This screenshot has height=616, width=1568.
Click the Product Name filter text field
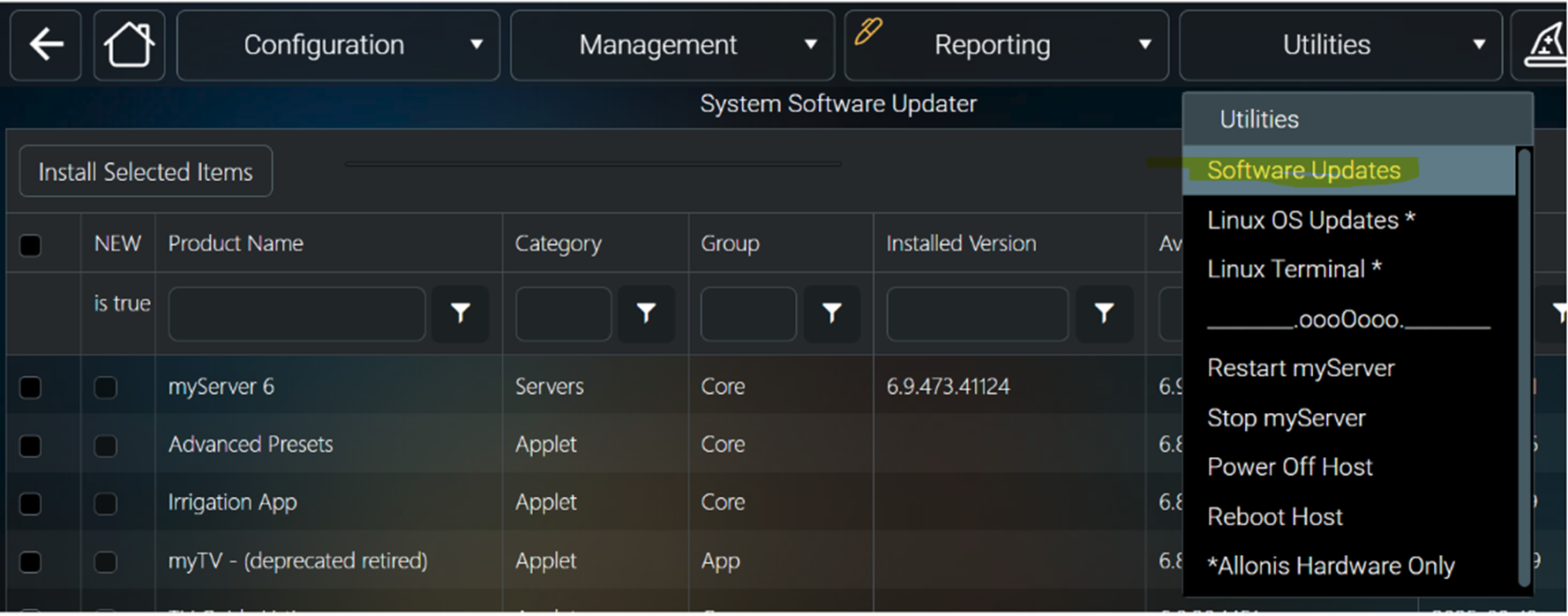pyautogui.click(x=296, y=313)
